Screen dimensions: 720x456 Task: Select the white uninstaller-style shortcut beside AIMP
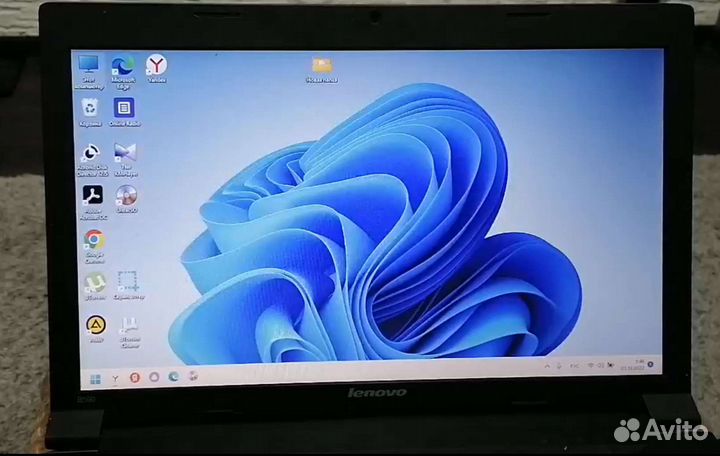pyautogui.click(x=129, y=332)
